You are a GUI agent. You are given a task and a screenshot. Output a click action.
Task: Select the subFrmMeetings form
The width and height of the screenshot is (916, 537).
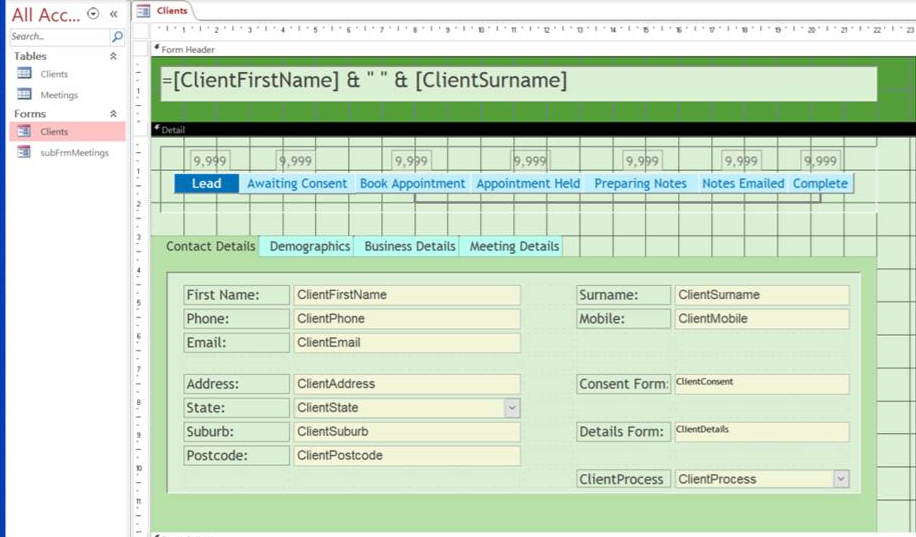(74, 153)
